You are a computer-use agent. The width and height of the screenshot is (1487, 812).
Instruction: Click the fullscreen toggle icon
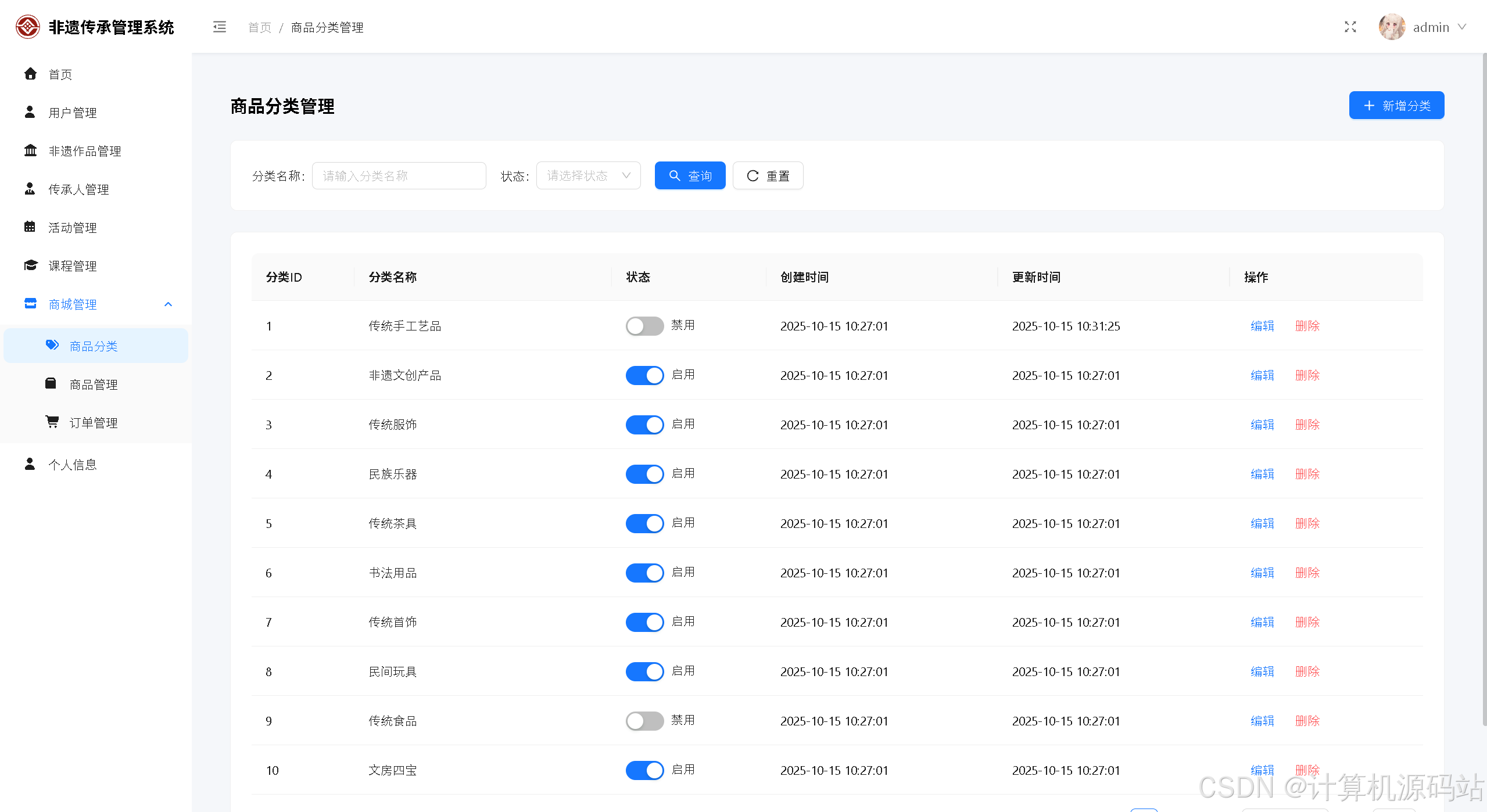[1350, 27]
